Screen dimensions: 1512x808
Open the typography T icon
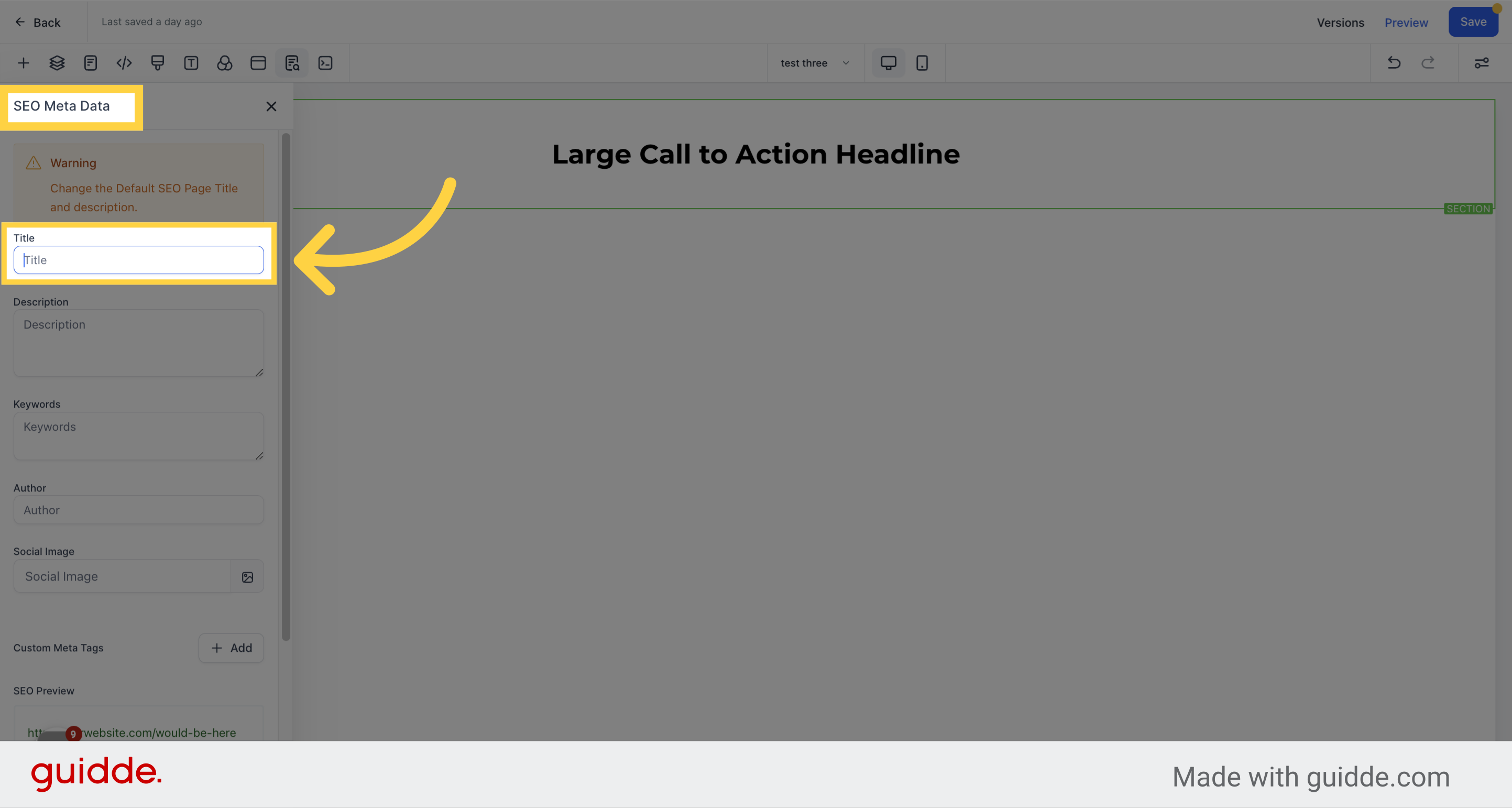(x=191, y=63)
